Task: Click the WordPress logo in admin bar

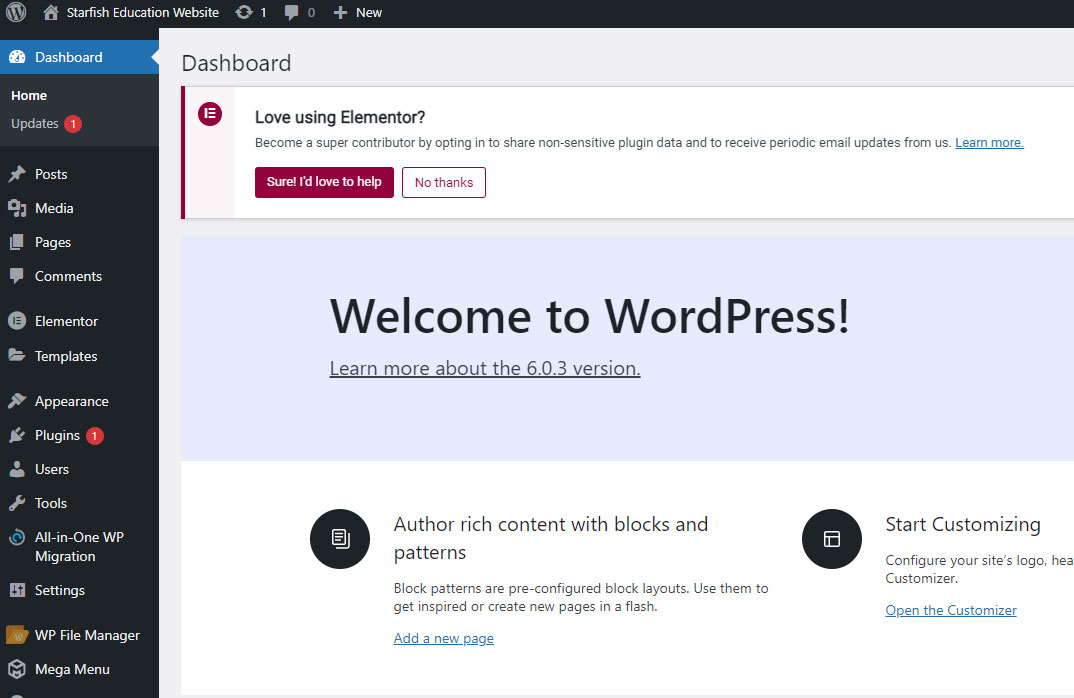Action: click(x=16, y=13)
